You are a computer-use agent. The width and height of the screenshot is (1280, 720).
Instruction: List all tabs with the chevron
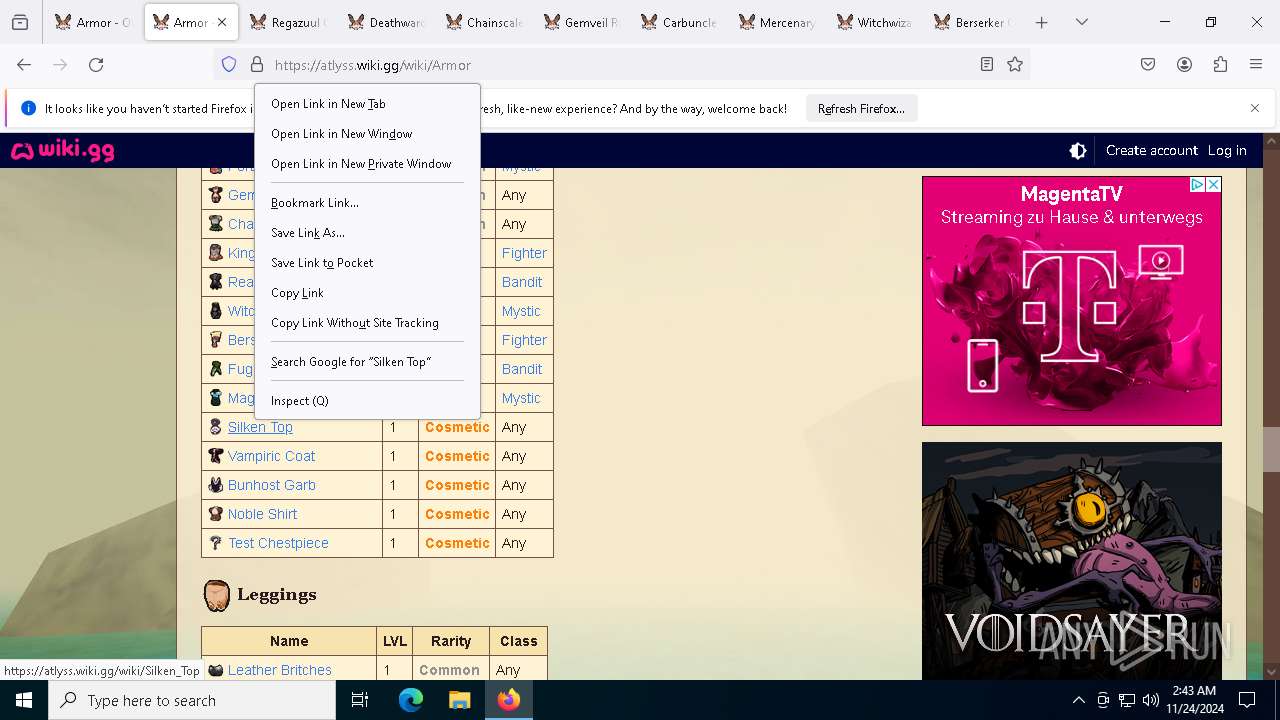(1082, 22)
